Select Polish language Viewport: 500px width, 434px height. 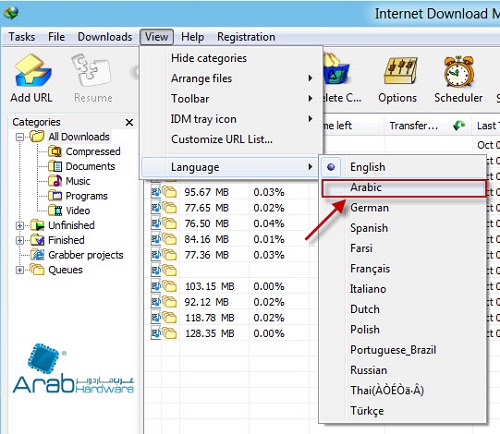403,330
